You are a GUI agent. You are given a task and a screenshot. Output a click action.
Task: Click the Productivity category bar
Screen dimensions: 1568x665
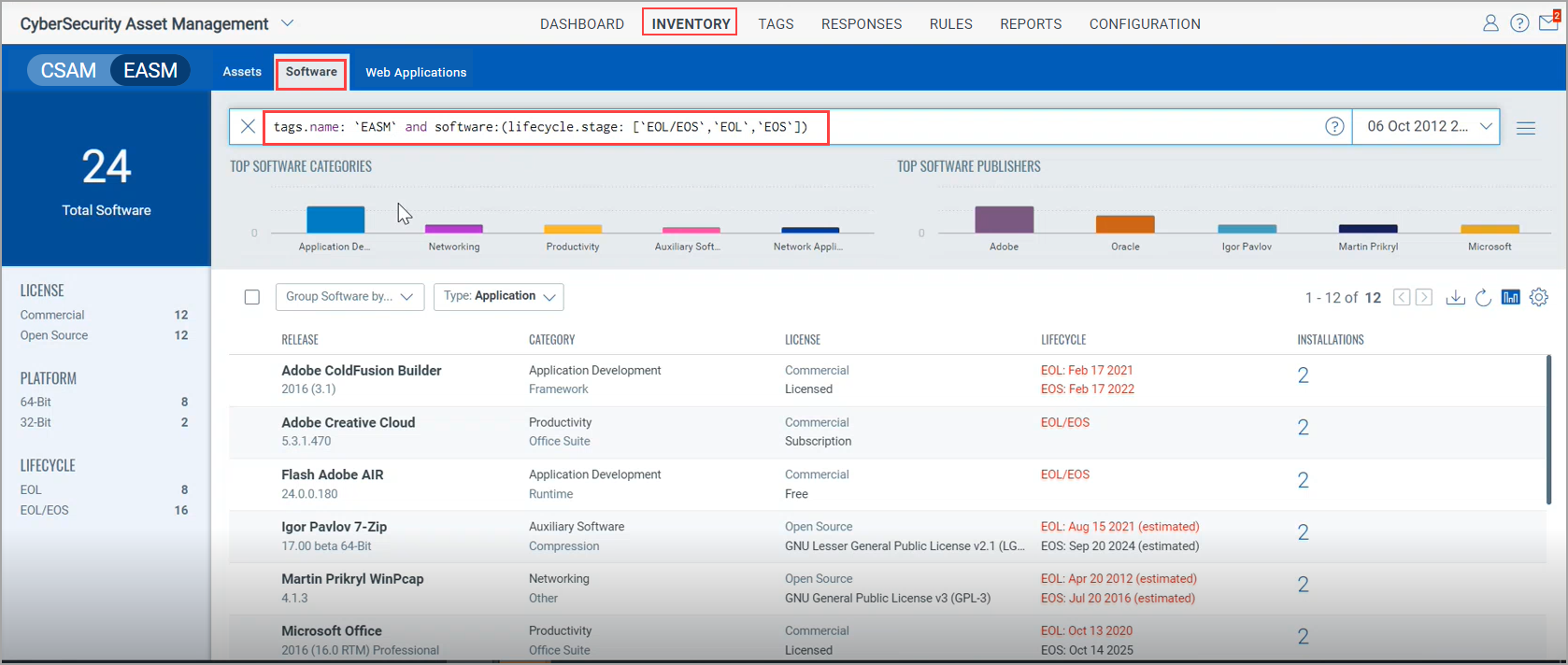(573, 229)
